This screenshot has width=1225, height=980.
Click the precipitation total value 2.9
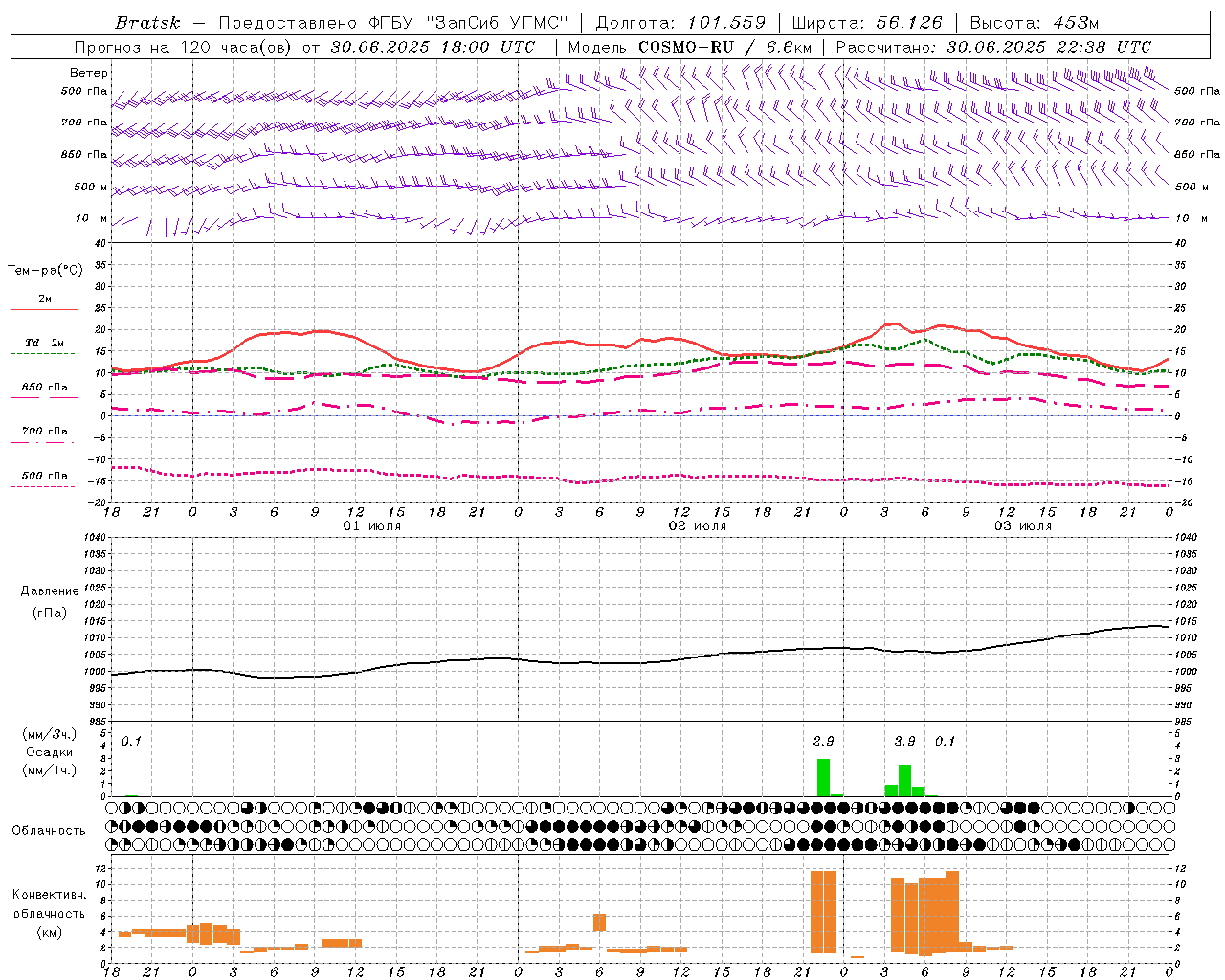click(823, 741)
